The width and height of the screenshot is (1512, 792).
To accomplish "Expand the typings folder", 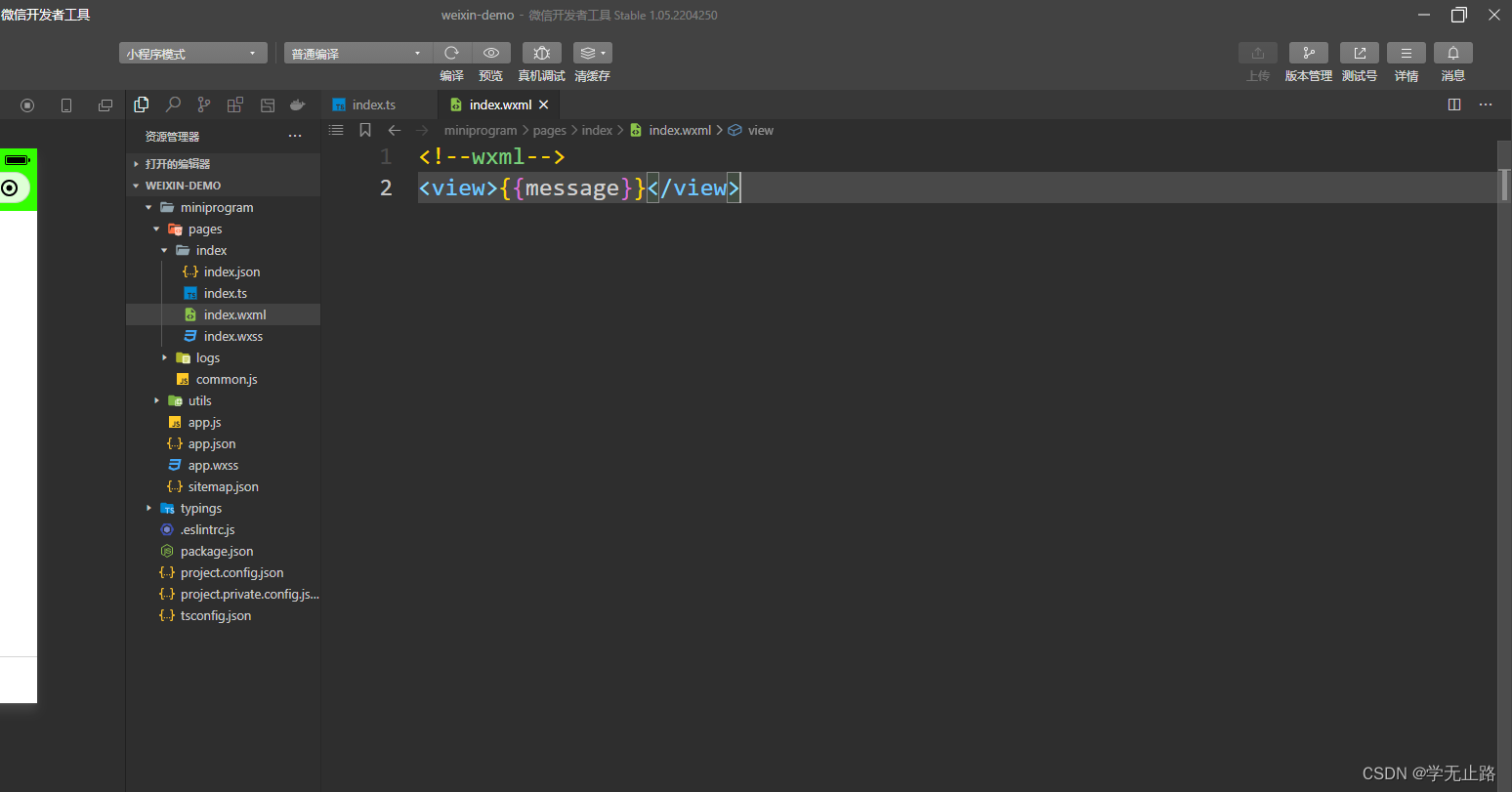I will tap(223, 508).
